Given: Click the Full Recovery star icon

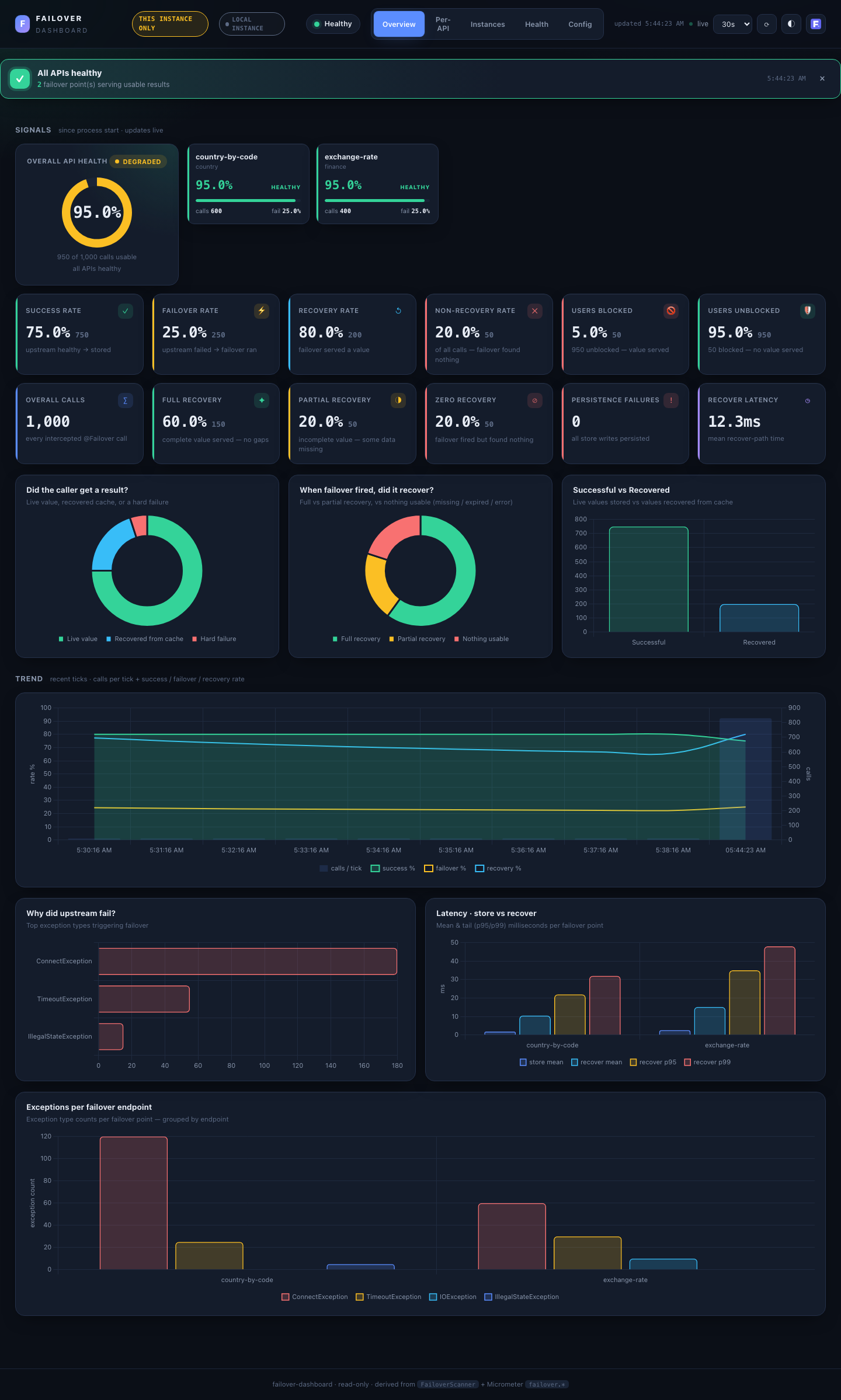Looking at the screenshot, I should [x=262, y=401].
